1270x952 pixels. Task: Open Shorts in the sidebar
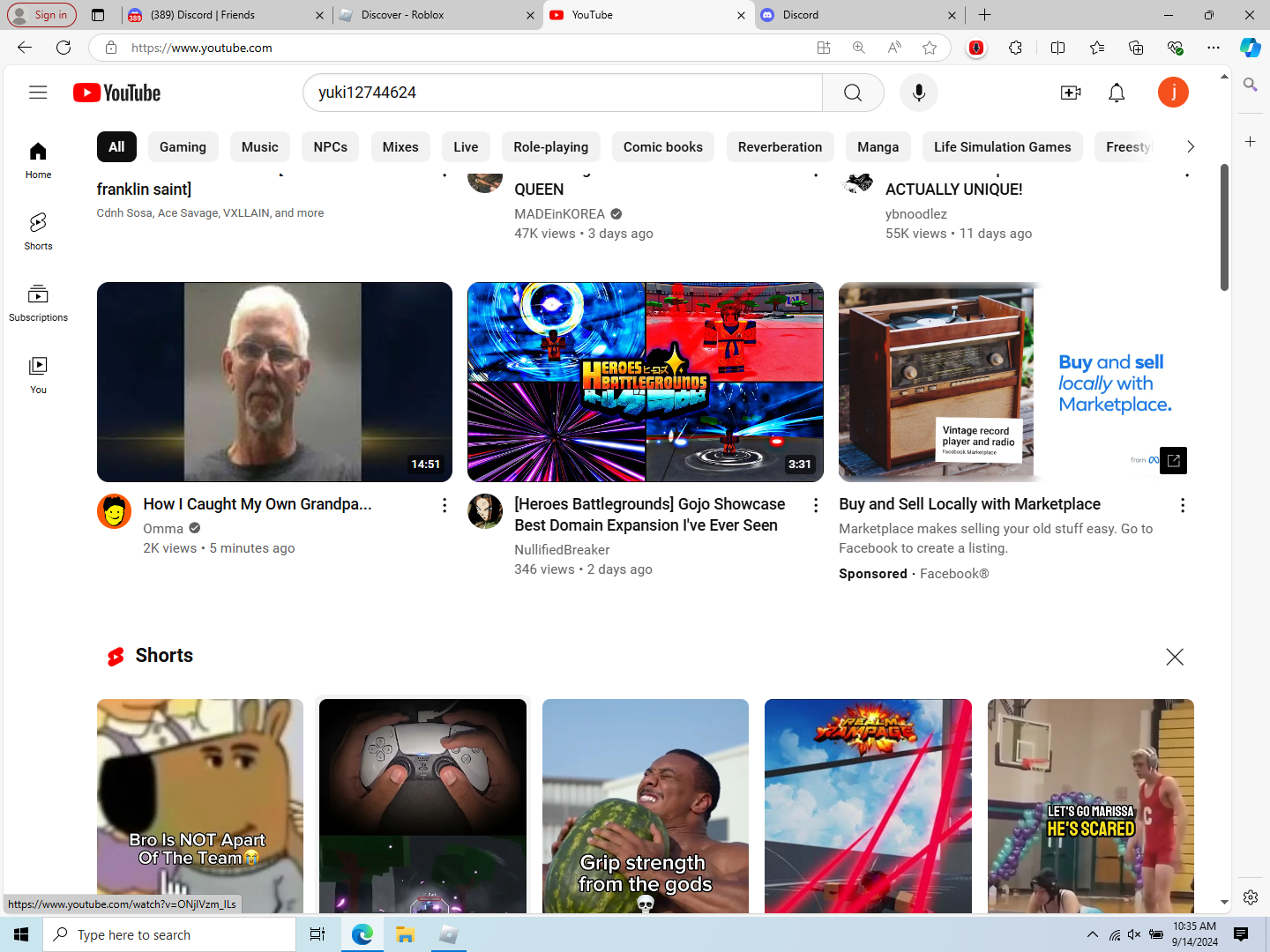38,232
